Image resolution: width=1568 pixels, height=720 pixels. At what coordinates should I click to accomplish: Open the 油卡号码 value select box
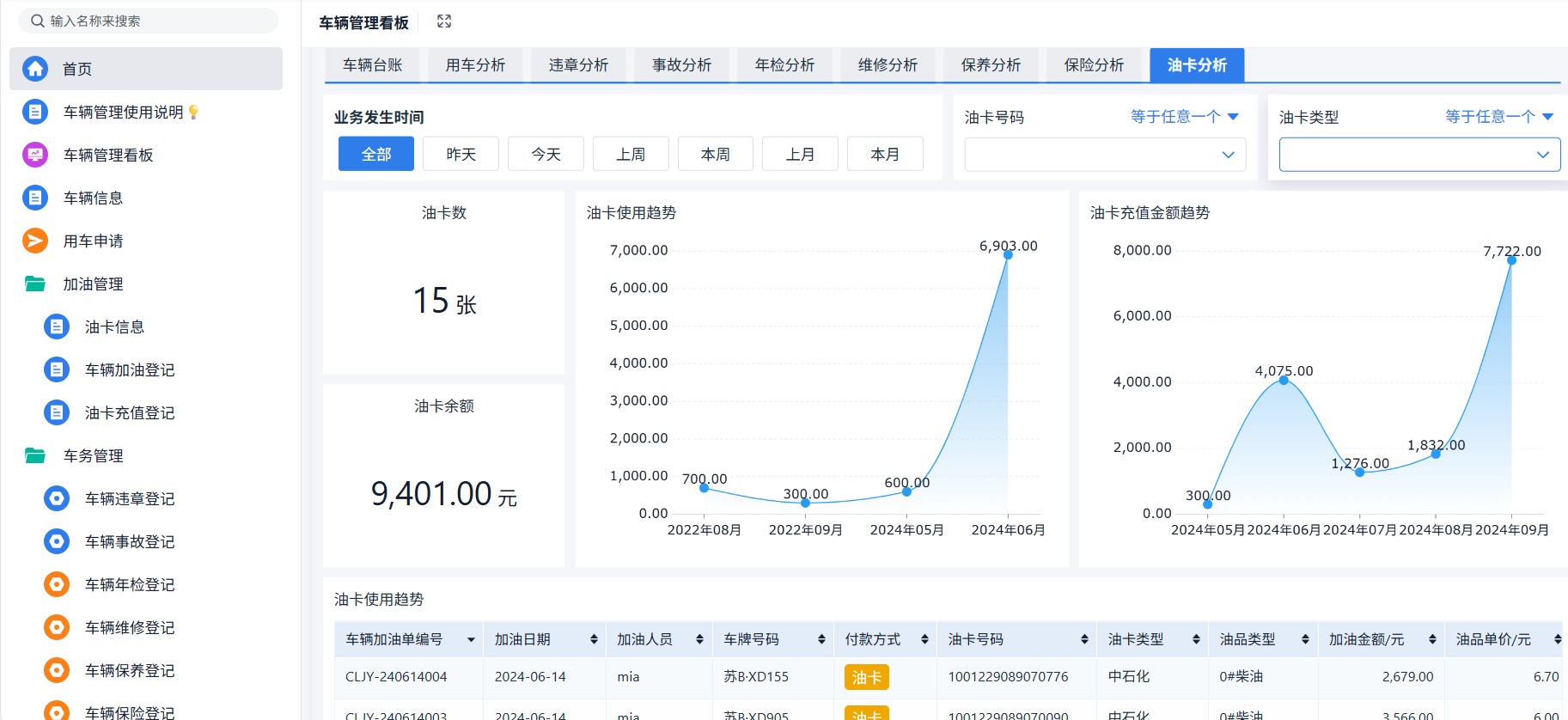pos(1105,155)
